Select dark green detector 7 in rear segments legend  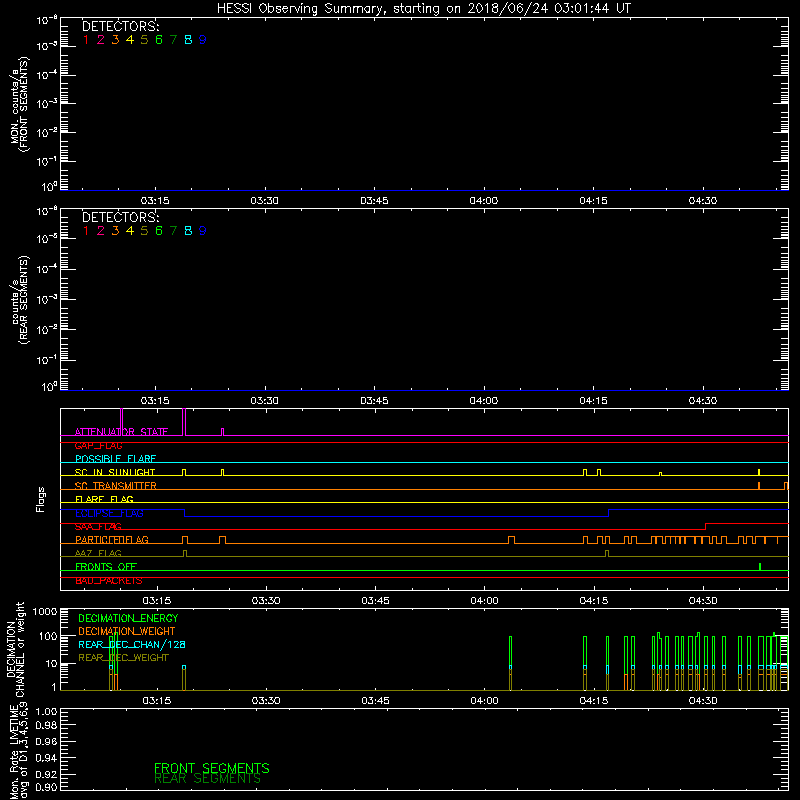click(173, 231)
